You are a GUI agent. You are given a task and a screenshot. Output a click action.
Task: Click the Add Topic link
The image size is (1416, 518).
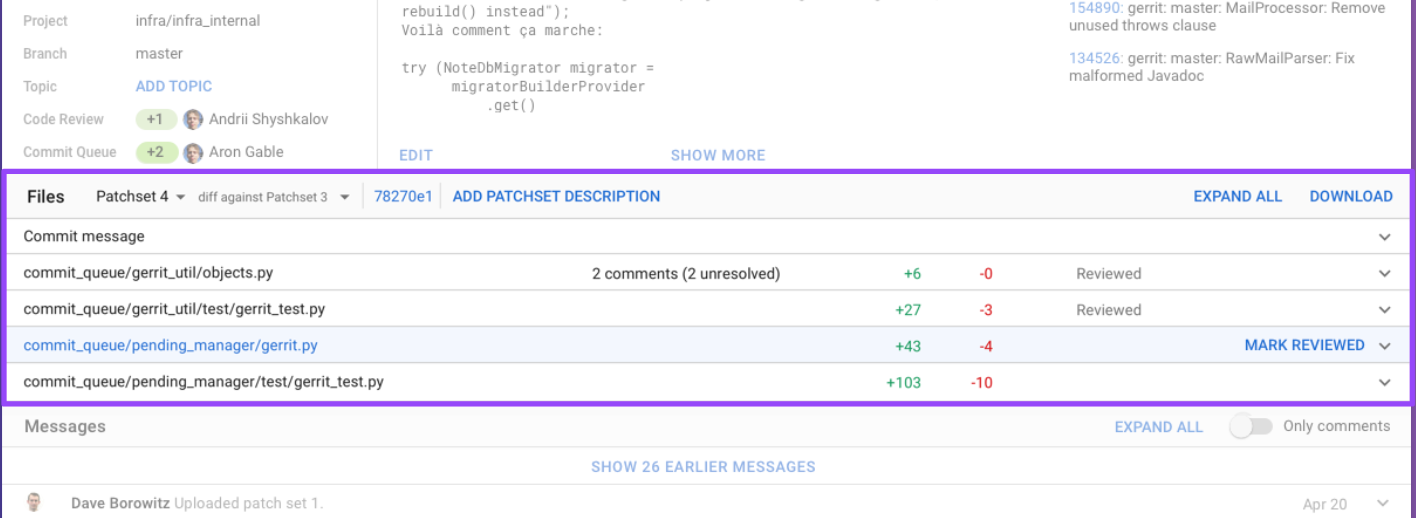174,87
